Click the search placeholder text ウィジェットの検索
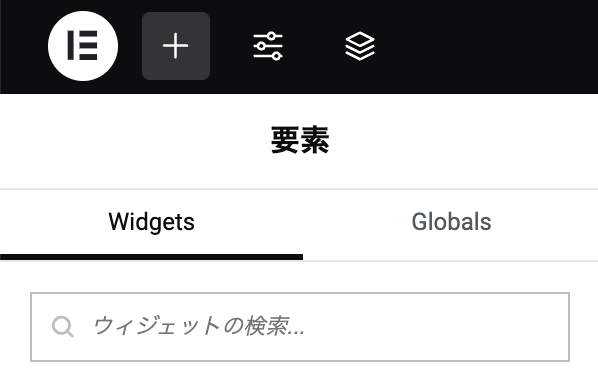Screen dimensions: 598x380 [198, 327]
